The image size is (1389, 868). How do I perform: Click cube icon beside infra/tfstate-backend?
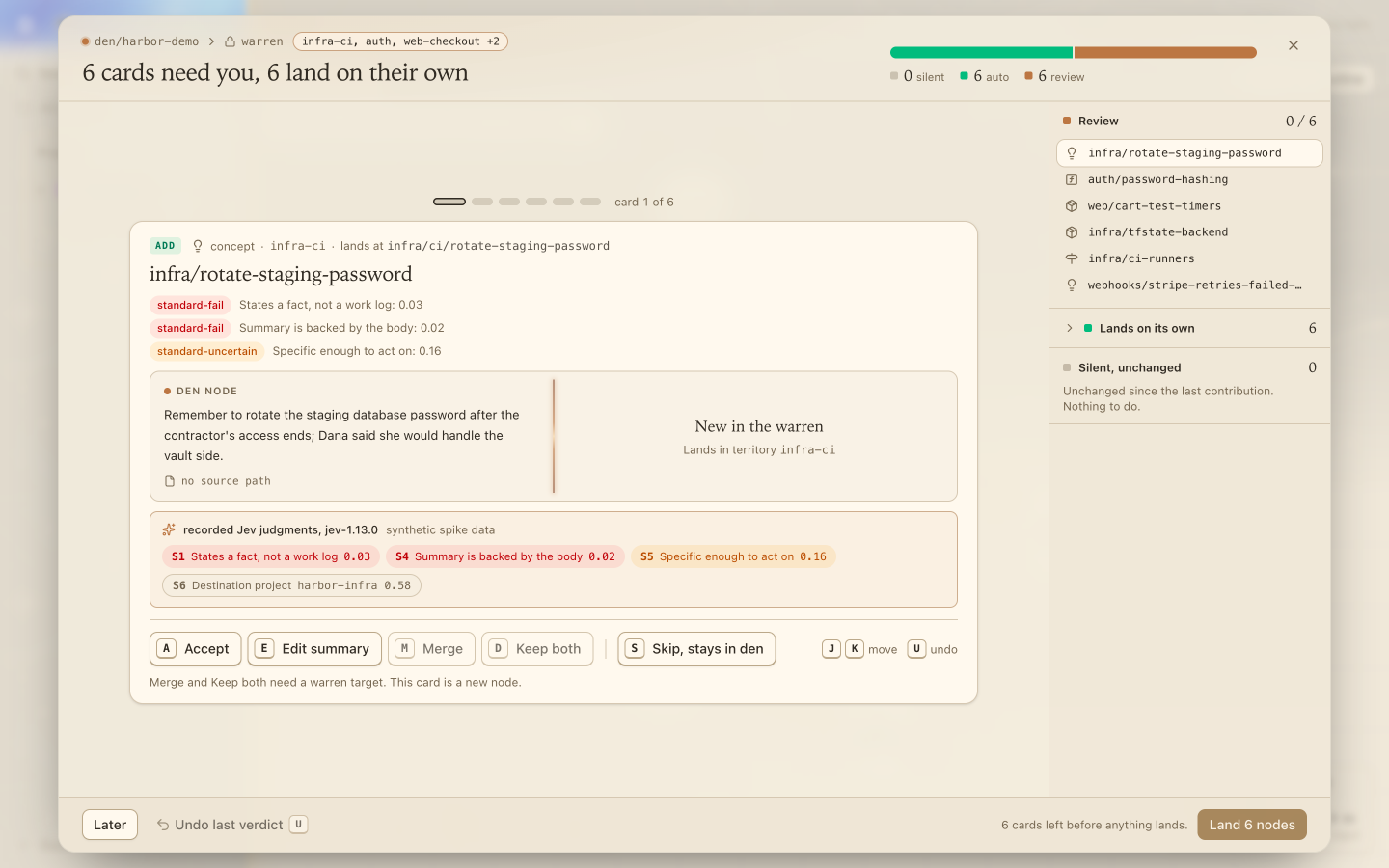(x=1072, y=232)
